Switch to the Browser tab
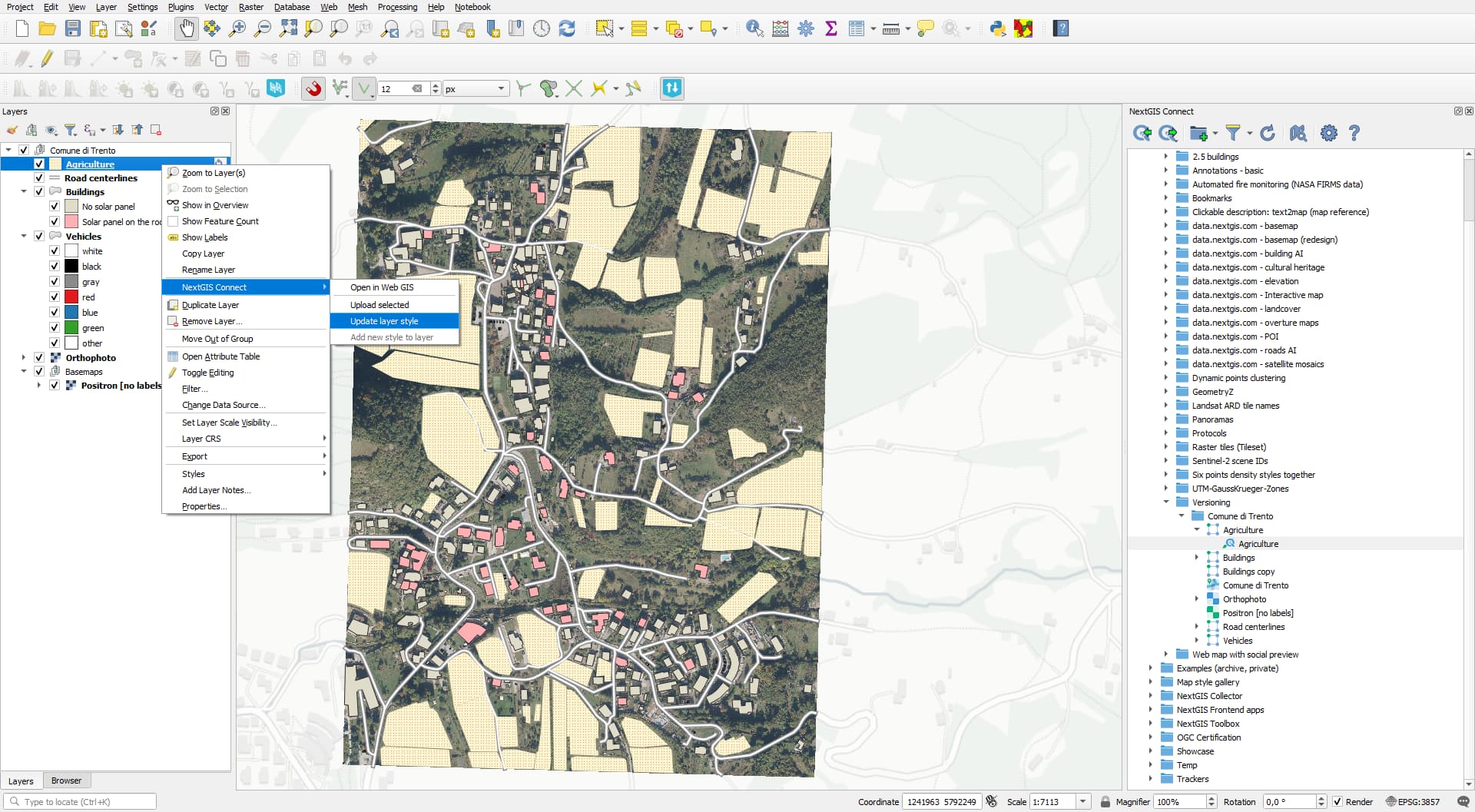This screenshot has width=1475, height=812. [x=66, y=781]
